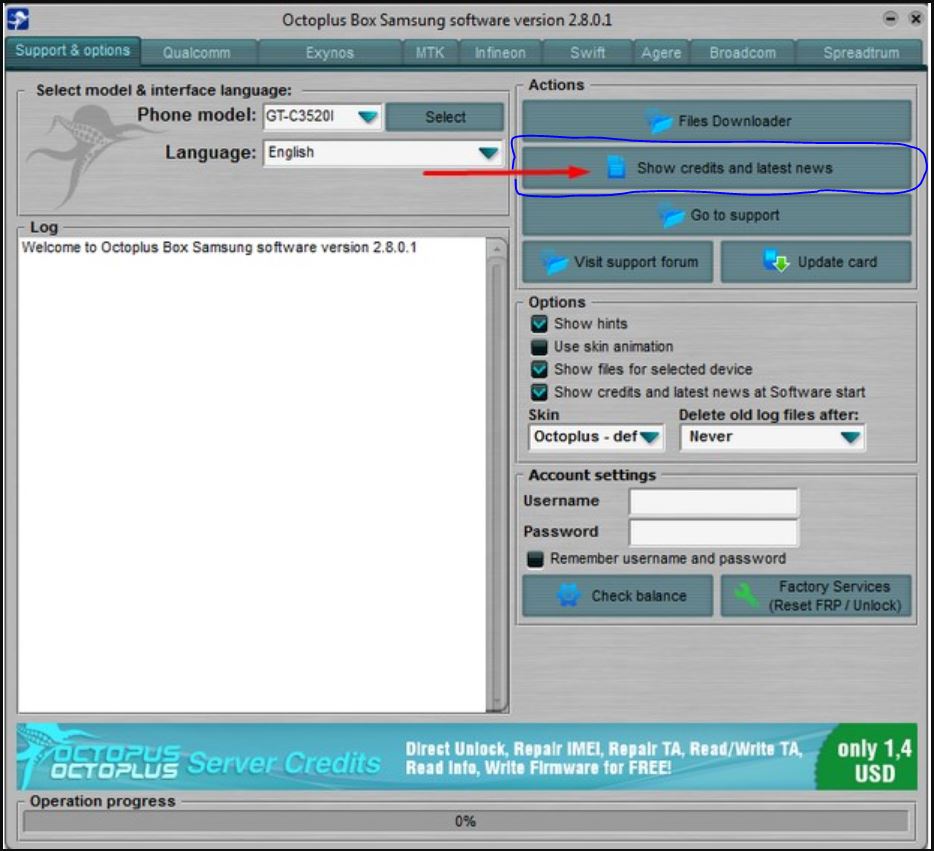Toggle the Show hints checkbox
The width and height of the screenshot is (934, 851).
539,323
